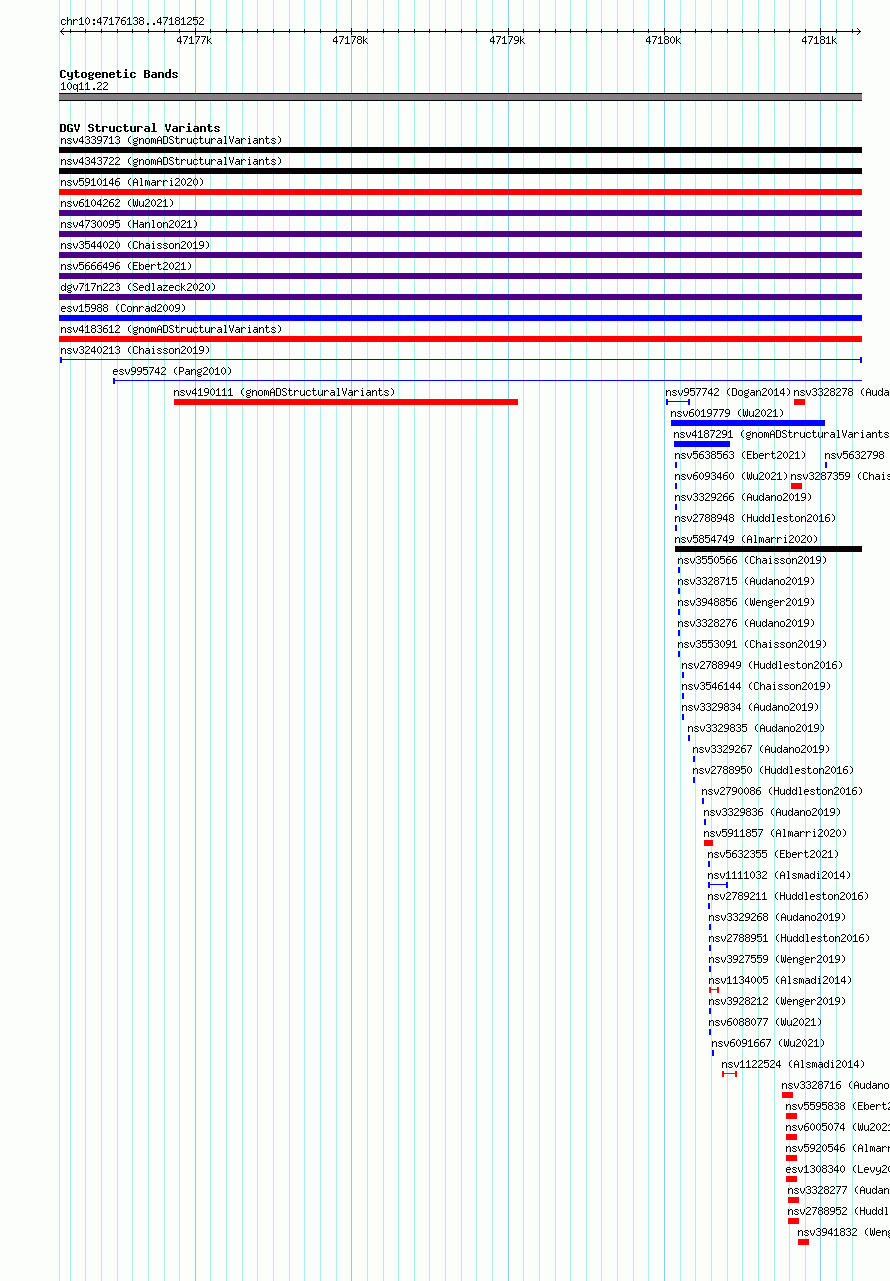Click nsv2788948 (Huddleston2016) label
The width and height of the screenshot is (890, 1281).
756,518
